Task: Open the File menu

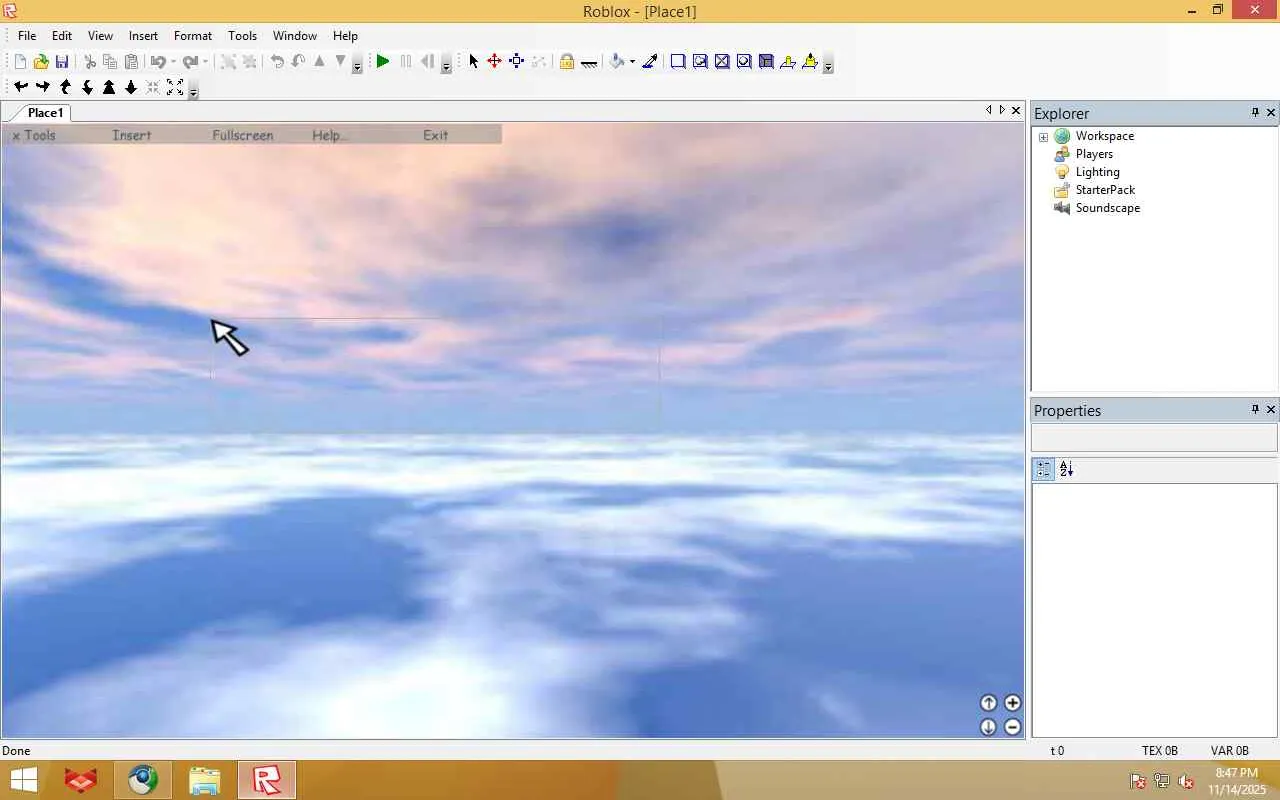Action: pos(27,36)
